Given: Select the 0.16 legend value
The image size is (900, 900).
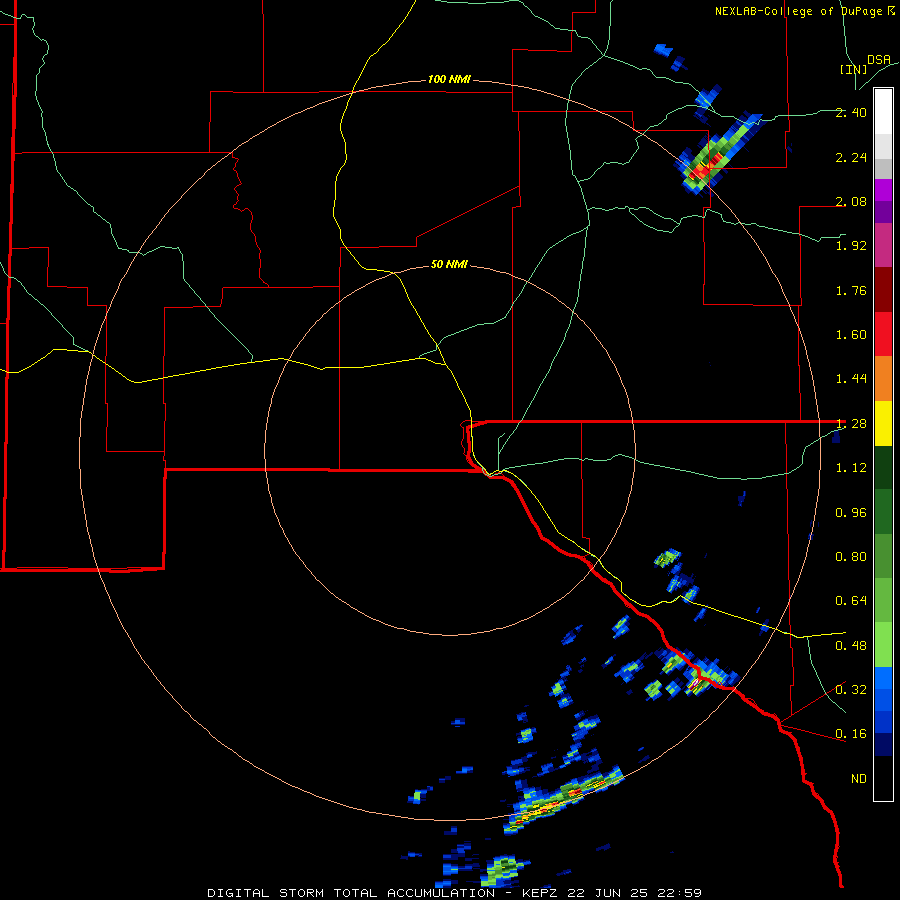Looking at the screenshot, I should [851, 734].
